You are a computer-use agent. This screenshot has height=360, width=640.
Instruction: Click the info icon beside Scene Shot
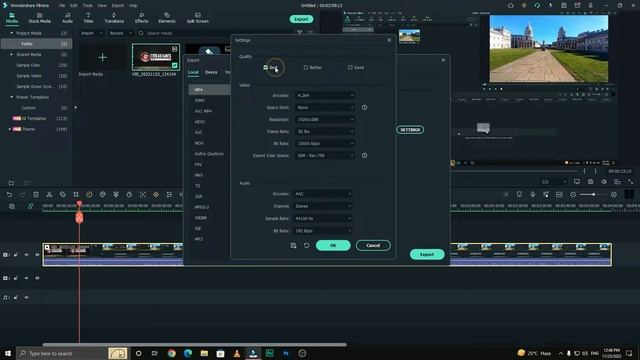coord(364,107)
